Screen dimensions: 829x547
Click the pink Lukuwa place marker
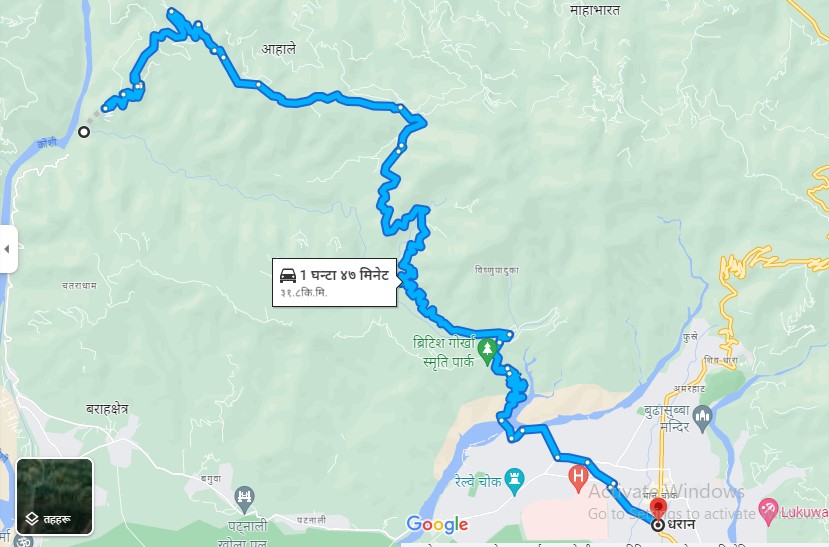coord(768,511)
